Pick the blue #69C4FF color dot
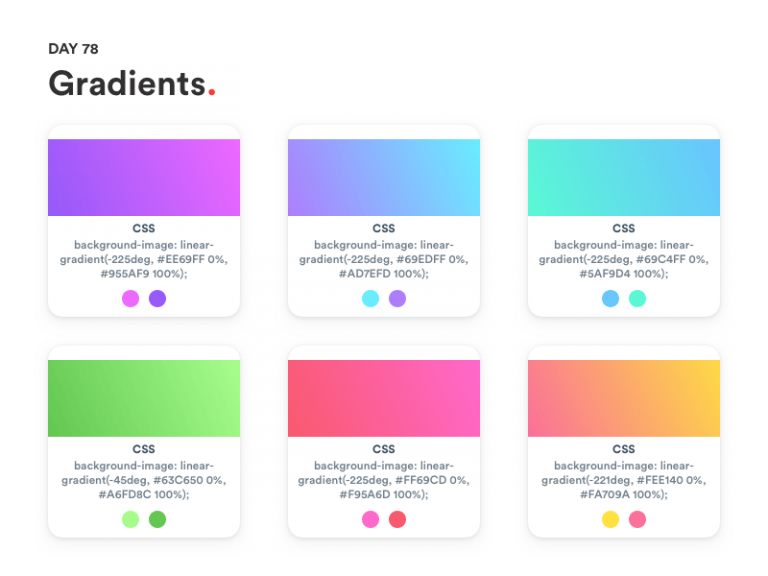 [x=610, y=298]
